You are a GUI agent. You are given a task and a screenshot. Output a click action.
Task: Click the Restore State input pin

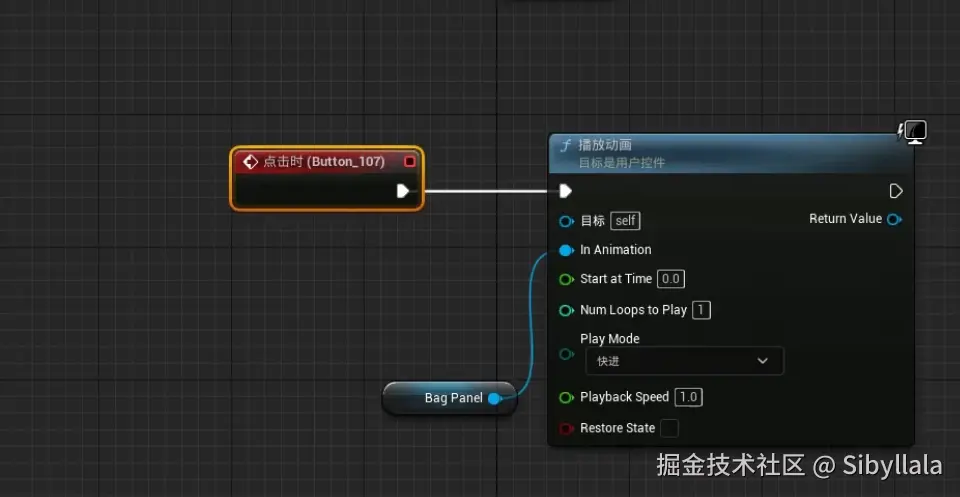point(566,428)
